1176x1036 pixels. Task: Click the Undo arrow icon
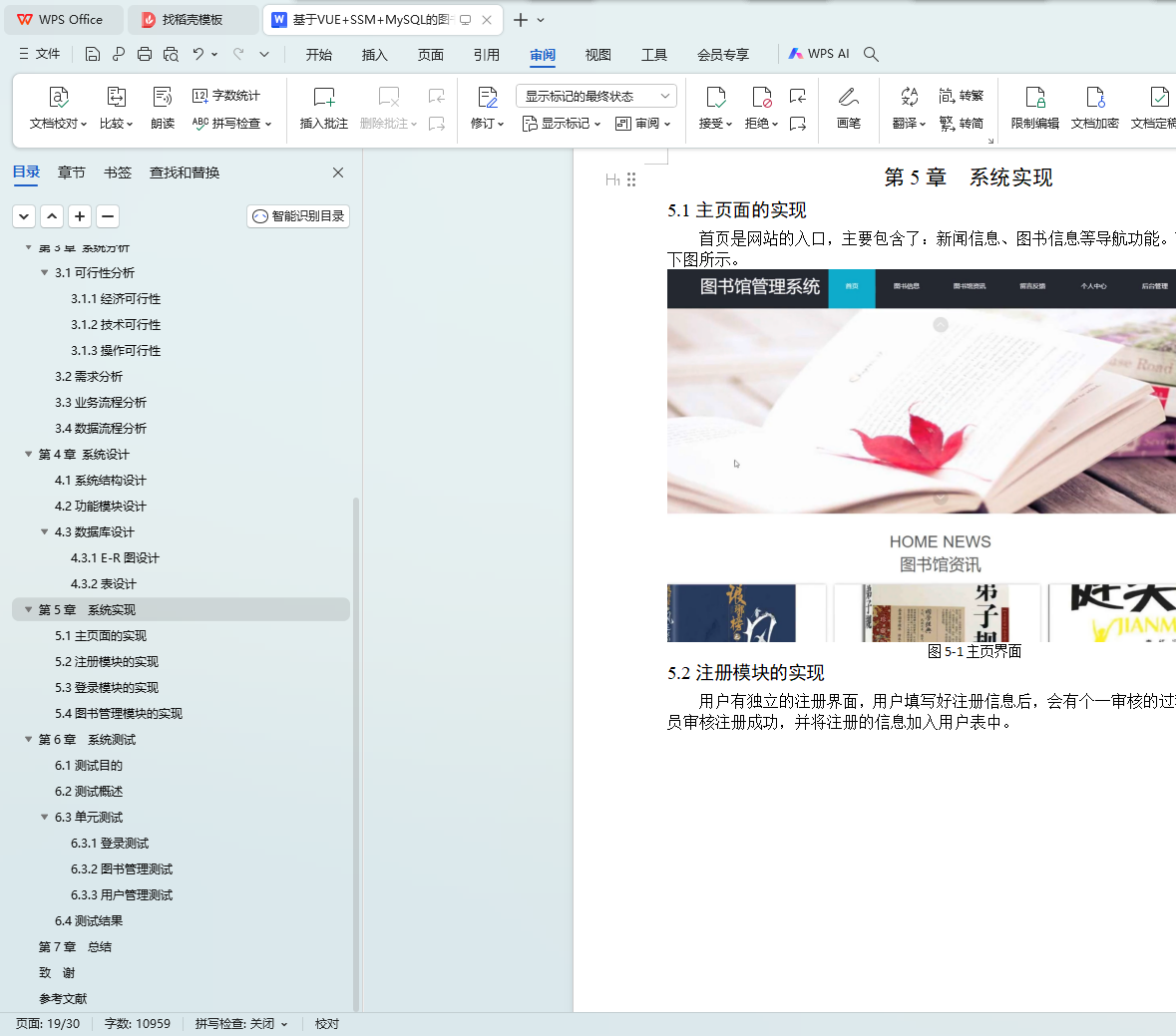coord(198,54)
